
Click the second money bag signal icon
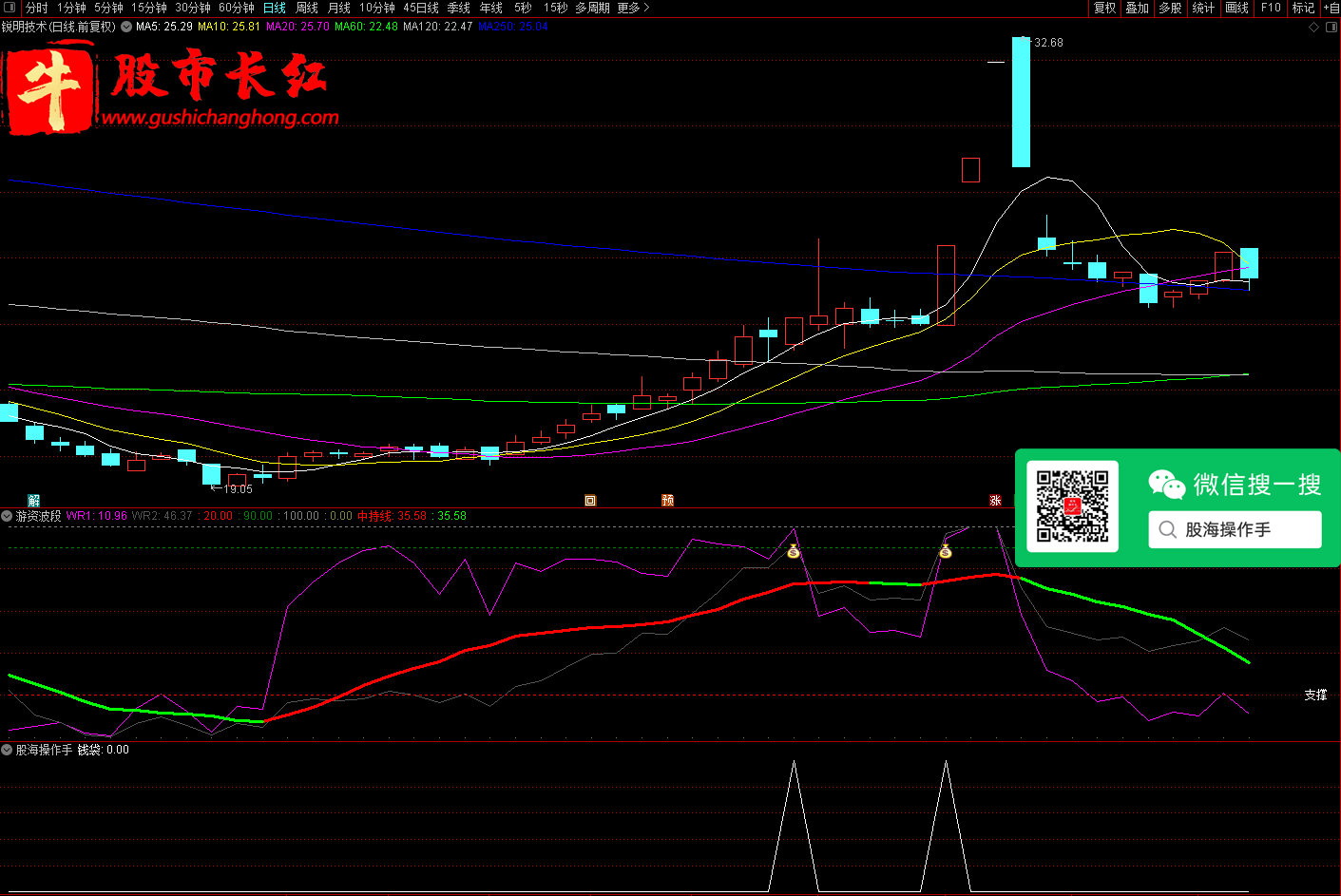[x=946, y=551]
